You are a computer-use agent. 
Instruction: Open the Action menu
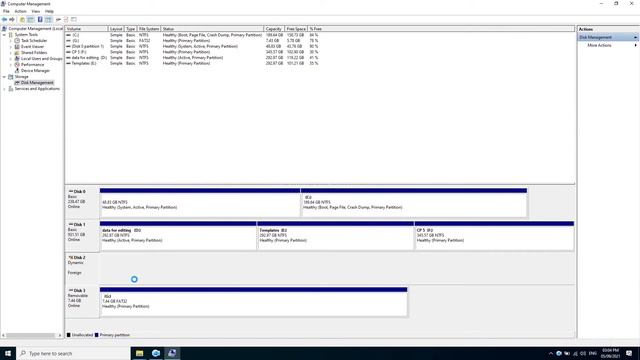tap(20, 11)
